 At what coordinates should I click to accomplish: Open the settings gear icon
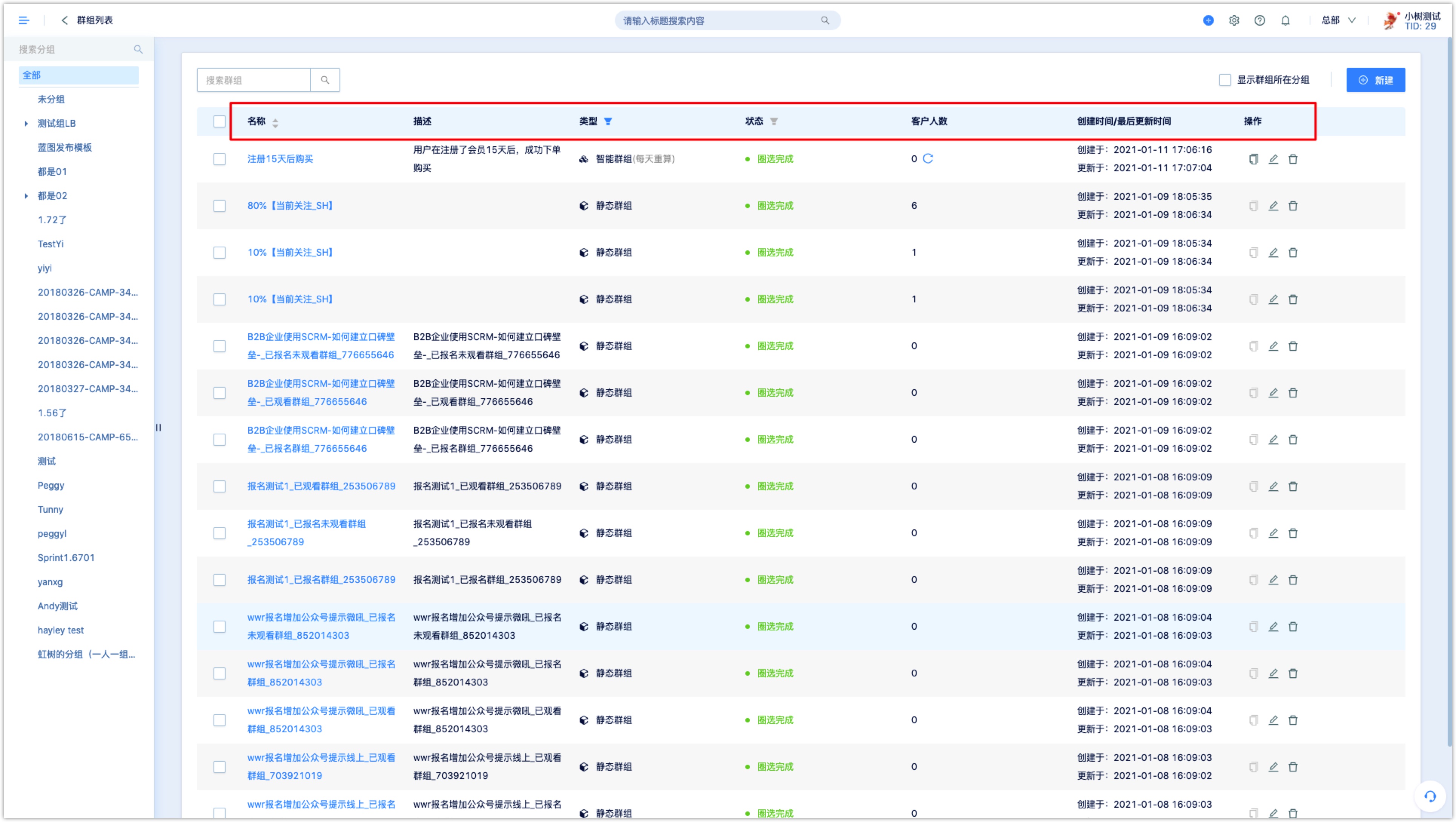click(x=1233, y=20)
